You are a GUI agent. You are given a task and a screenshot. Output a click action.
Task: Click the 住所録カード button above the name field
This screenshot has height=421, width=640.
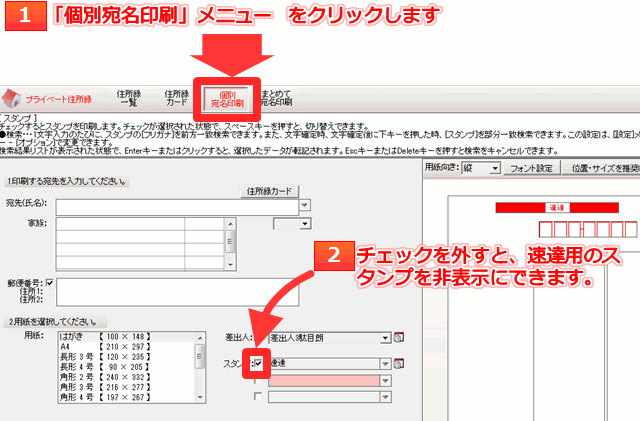(269, 191)
